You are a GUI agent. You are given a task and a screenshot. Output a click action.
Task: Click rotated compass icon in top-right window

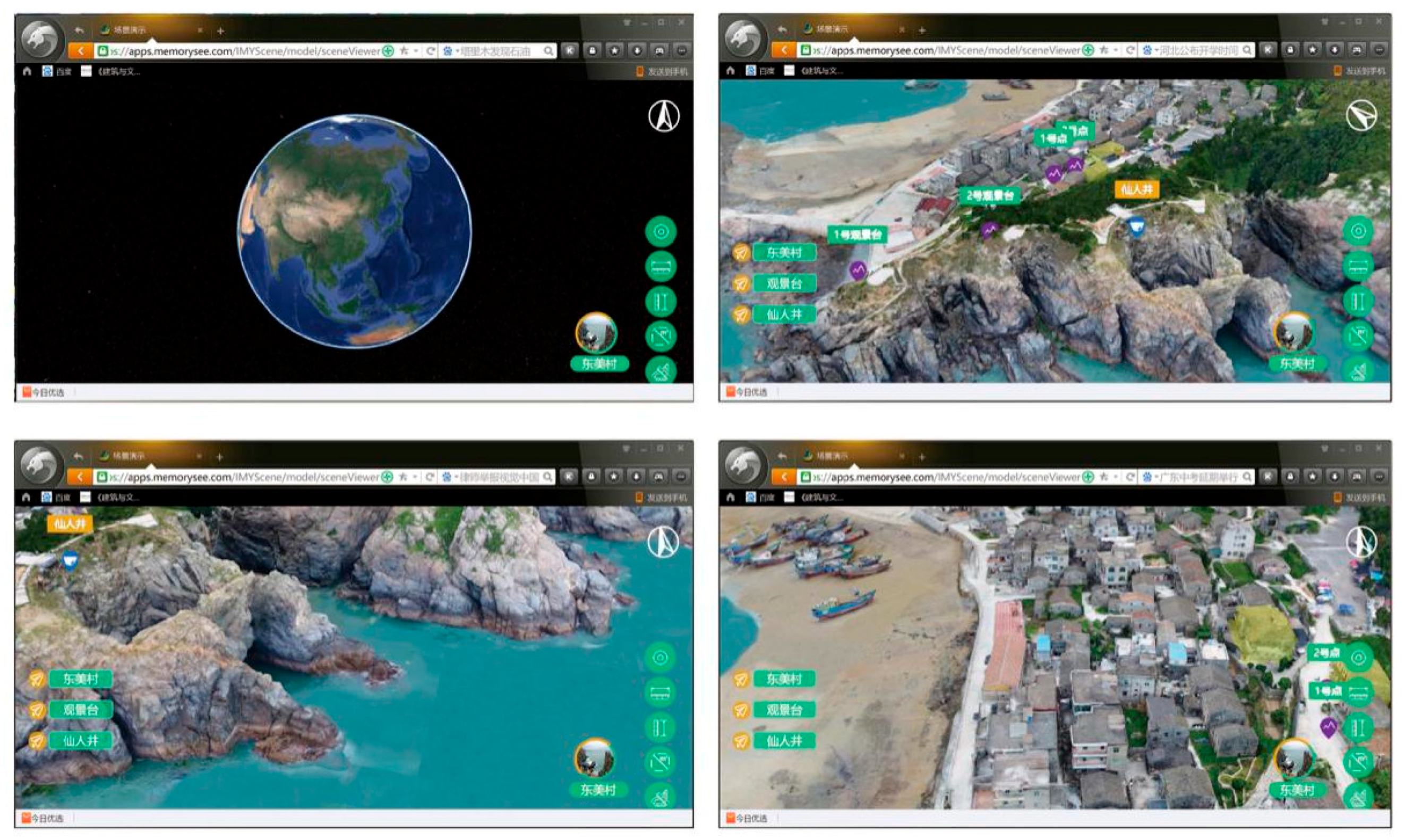[x=1361, y=115]
